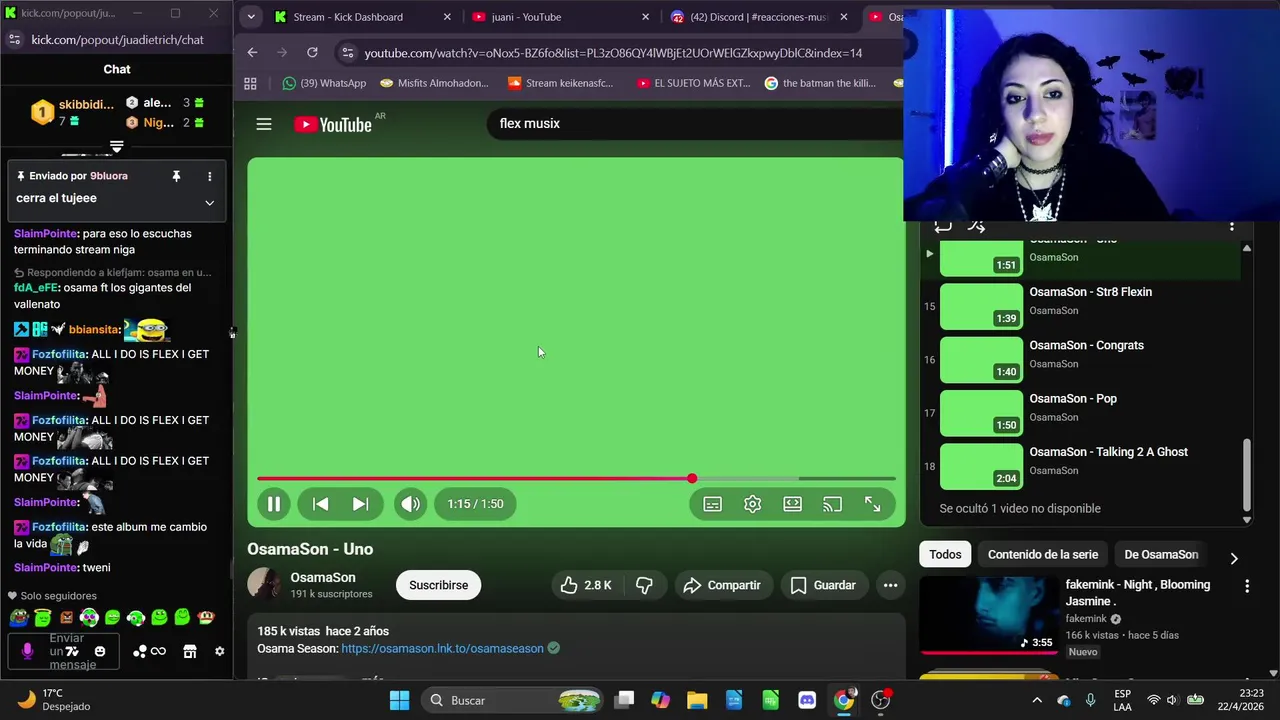Unpin message using the pin icon
1280x720 pixels.
176,176
